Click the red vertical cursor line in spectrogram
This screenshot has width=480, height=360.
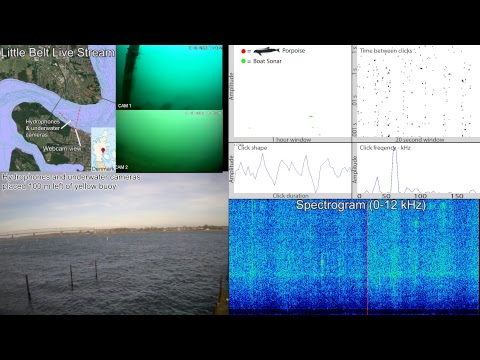[367, 257]
